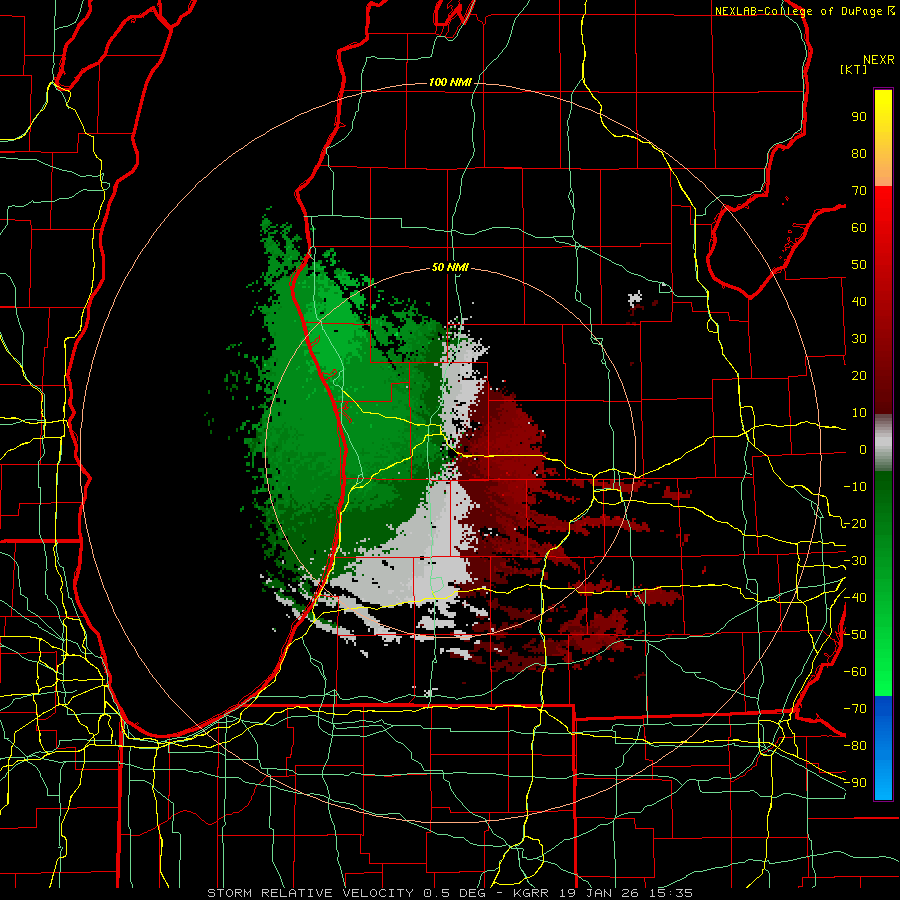Click the -90 value on velocity legend
Viewport: 900px width, 900px height.
point(855,783)
